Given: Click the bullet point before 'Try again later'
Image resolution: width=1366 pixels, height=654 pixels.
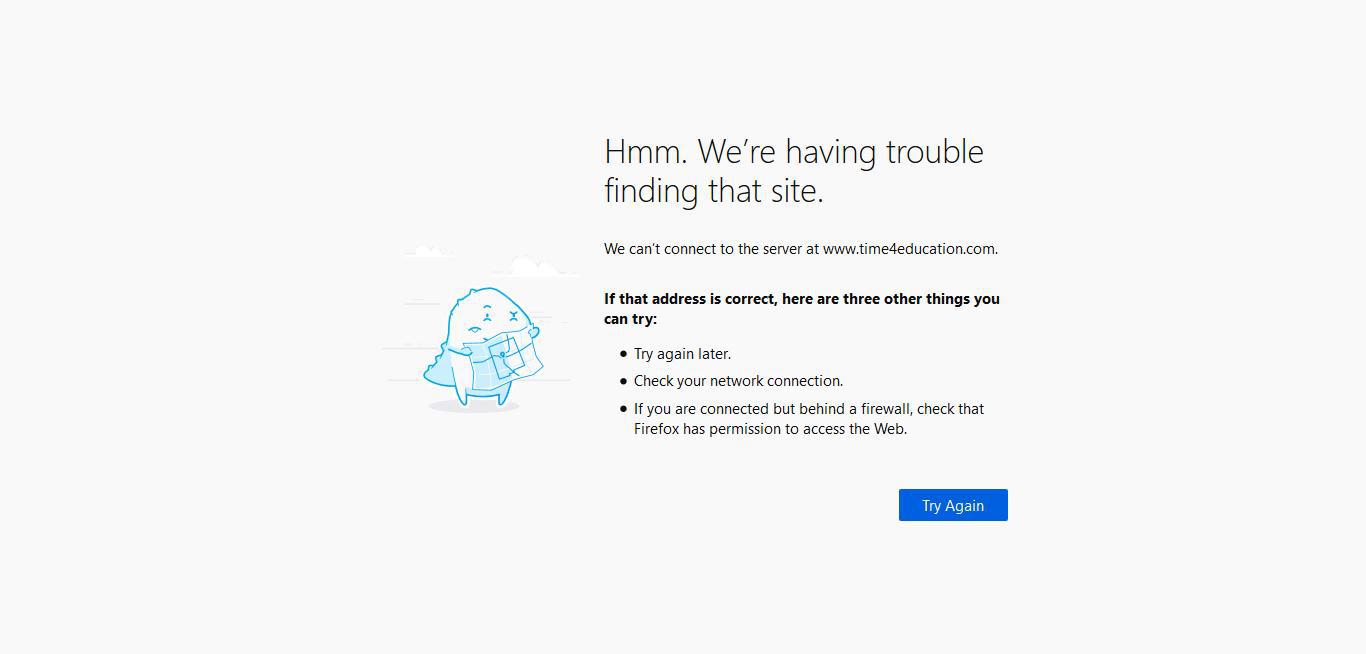Looking at the screenshot, I should pyautogui.click(x=623, y=353).
